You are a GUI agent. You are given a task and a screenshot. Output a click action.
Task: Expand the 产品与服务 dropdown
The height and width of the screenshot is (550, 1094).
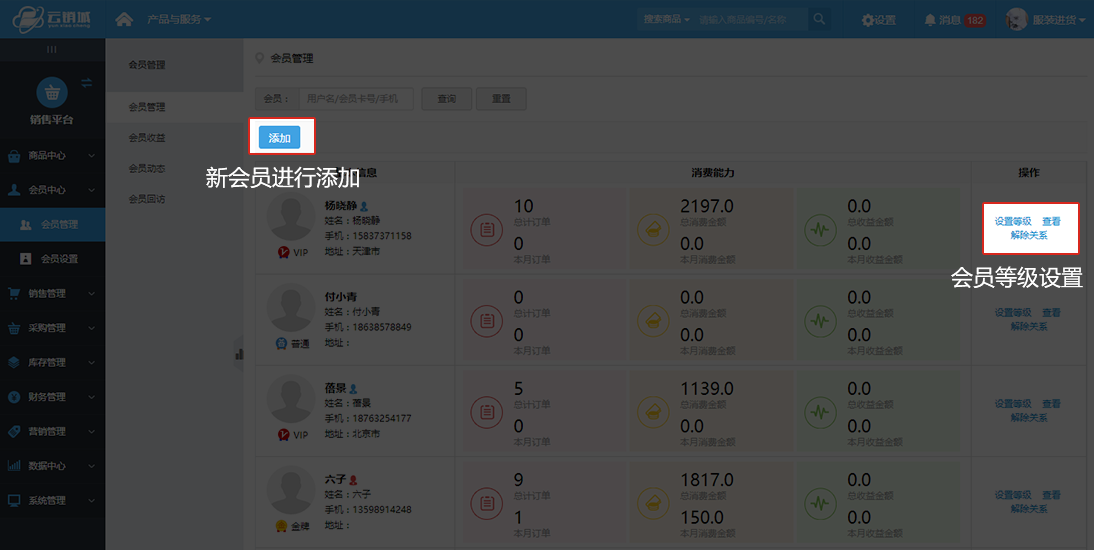pos(178,19)
